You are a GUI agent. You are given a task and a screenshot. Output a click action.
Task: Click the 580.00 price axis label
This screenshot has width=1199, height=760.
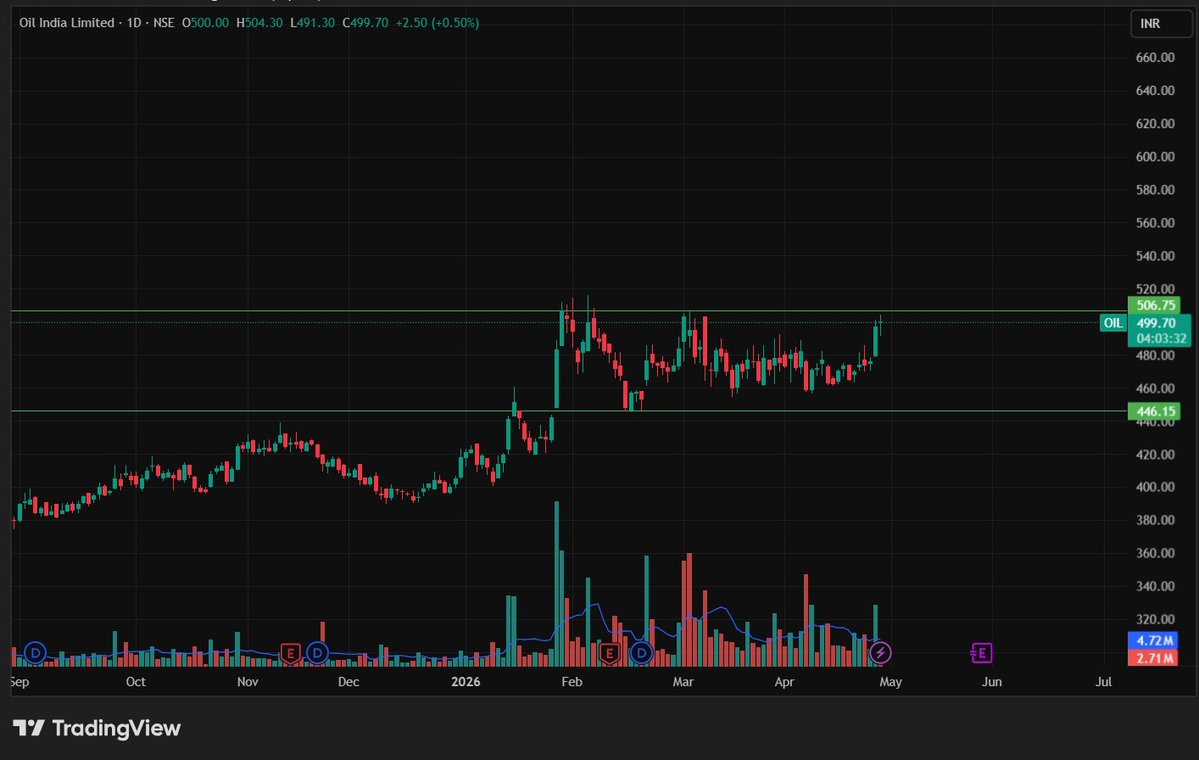[1155, 190]
